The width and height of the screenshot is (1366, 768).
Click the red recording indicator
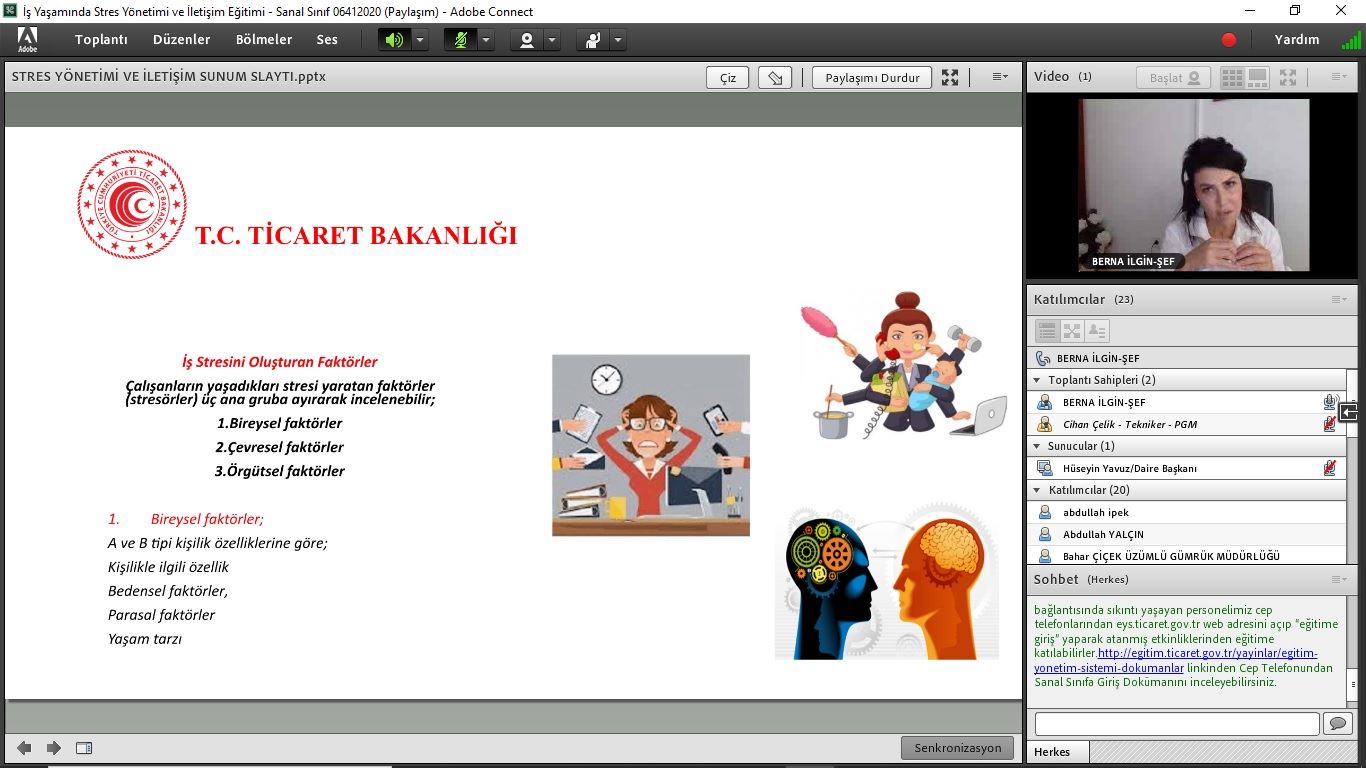click(x=1229, y=40)
